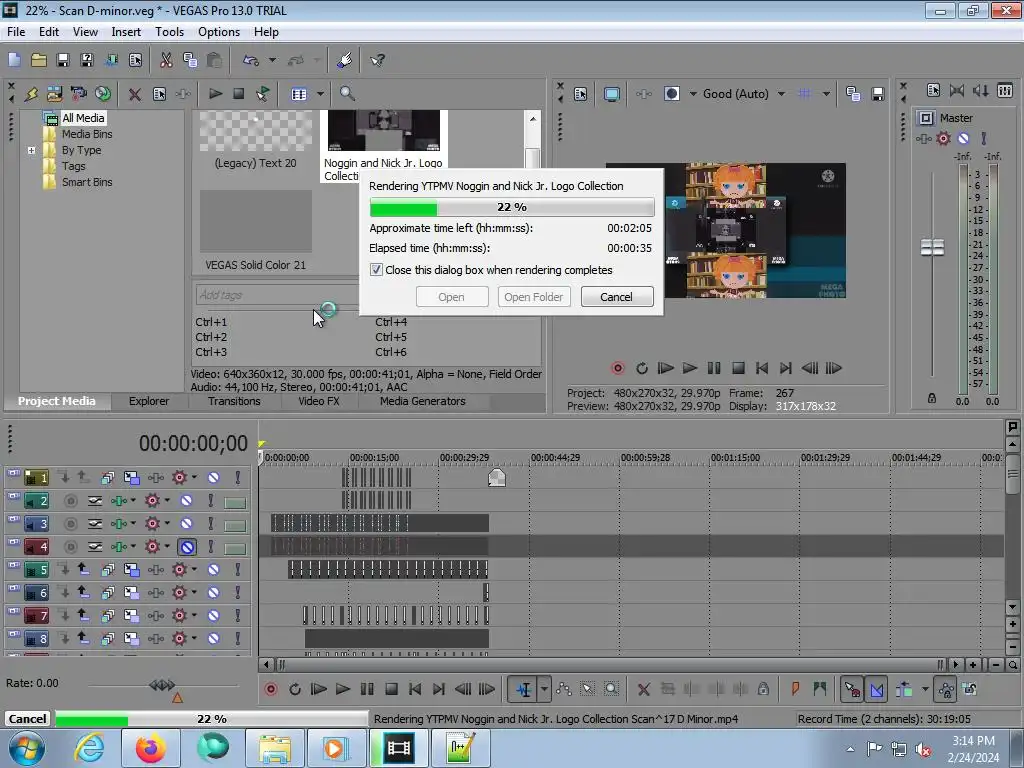Open the Undo history dropdown arrow
Screen dimensions: 1024x768
[272, 60]
